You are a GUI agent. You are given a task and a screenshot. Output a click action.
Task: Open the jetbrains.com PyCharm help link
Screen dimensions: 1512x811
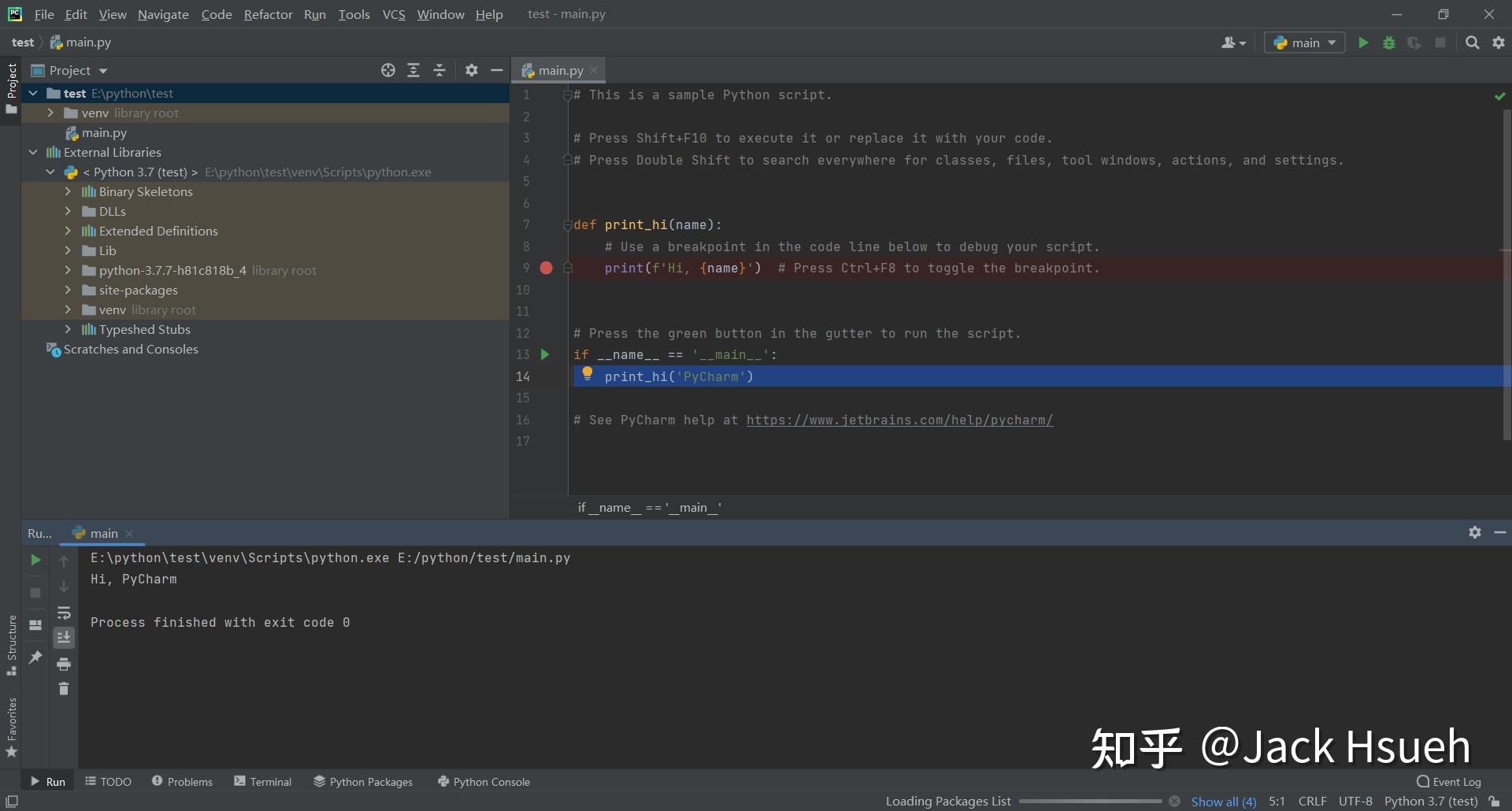coord(899,420)
